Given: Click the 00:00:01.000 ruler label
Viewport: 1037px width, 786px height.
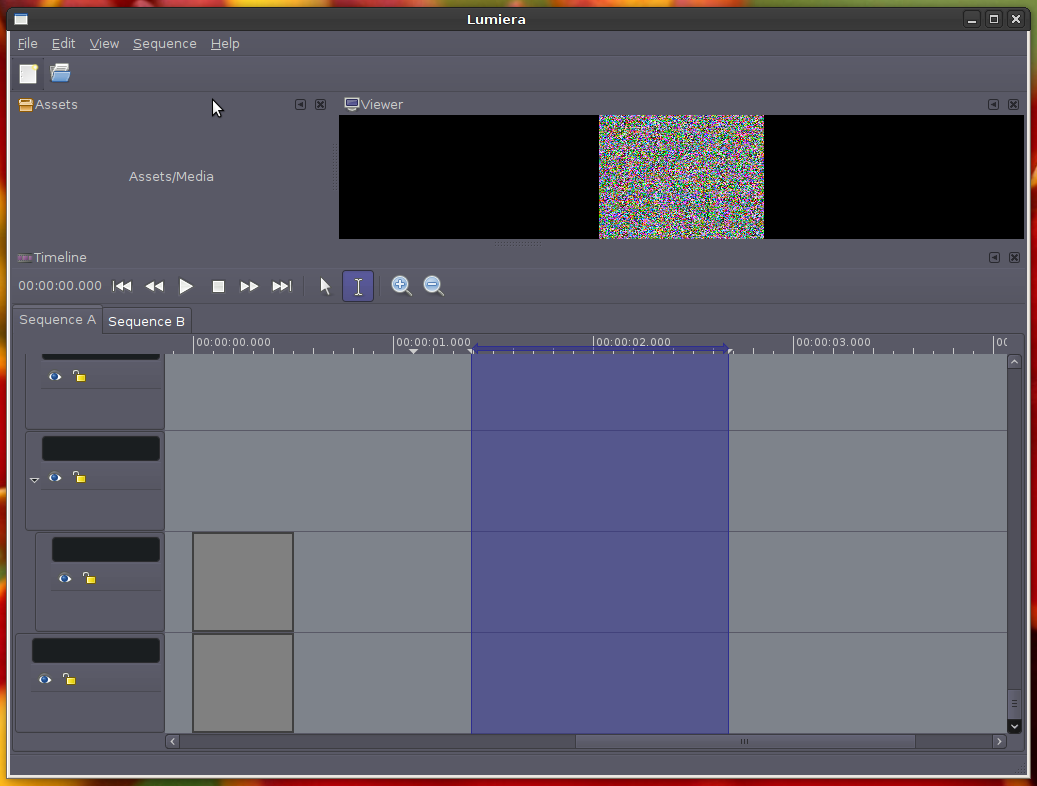Looking at the screenshot, I should coord(433,342).
